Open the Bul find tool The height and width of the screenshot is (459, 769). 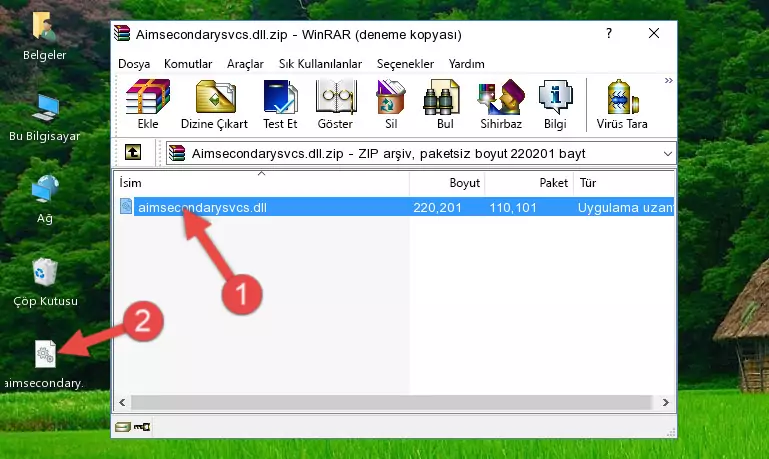[x=444, y=104]
